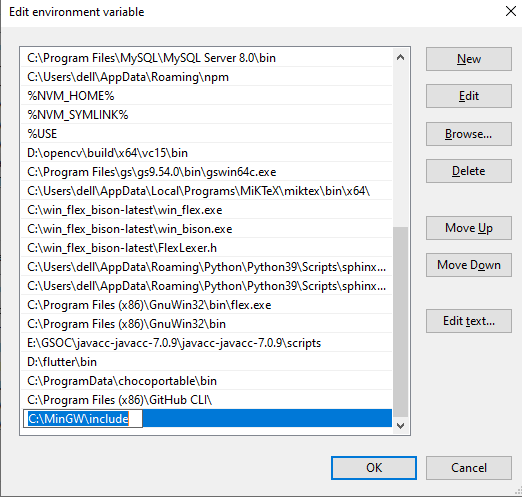Click Move Down button
The image size is (522, 497).
point(469,265)
